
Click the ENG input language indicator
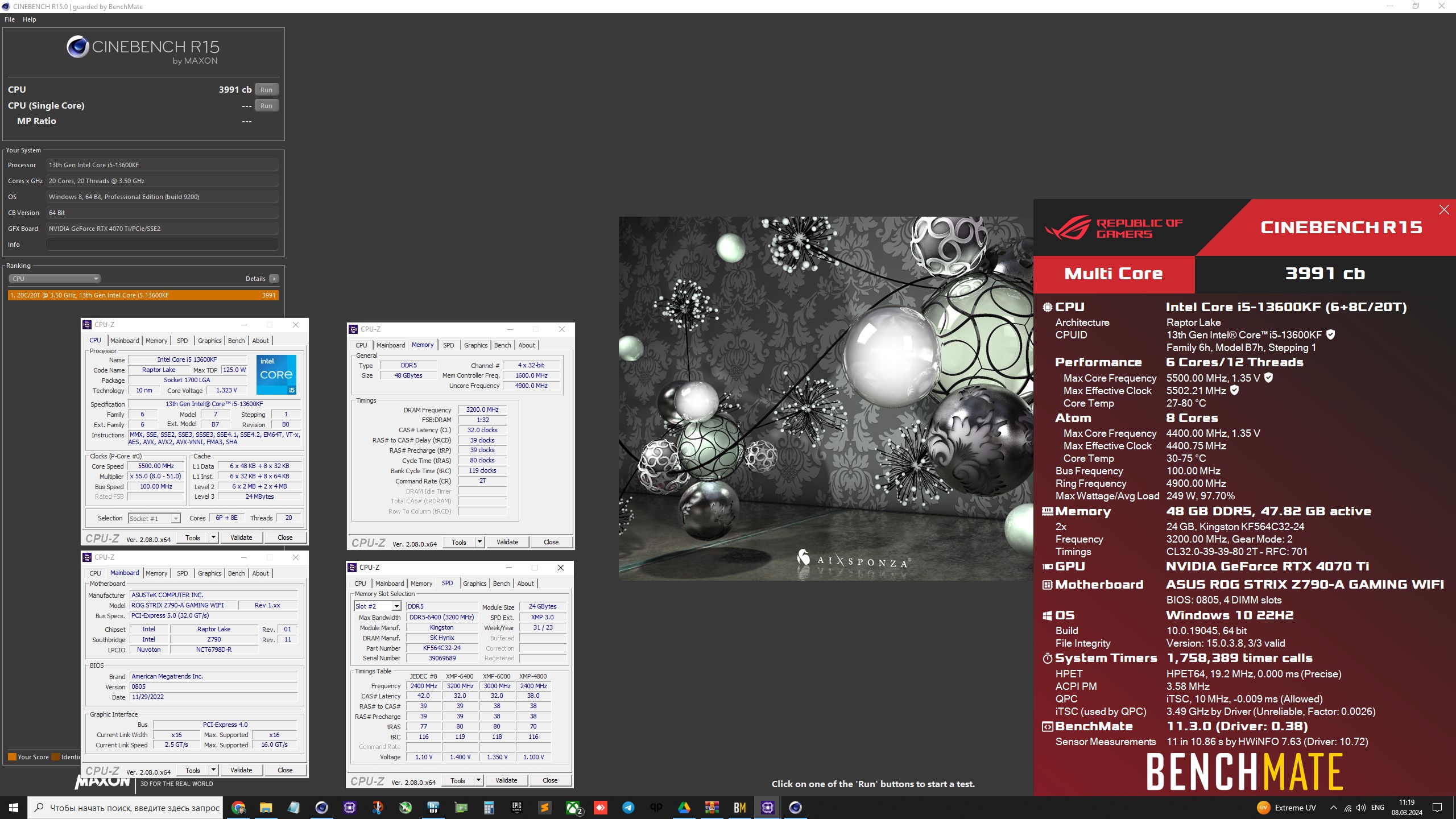[1378, 808]
